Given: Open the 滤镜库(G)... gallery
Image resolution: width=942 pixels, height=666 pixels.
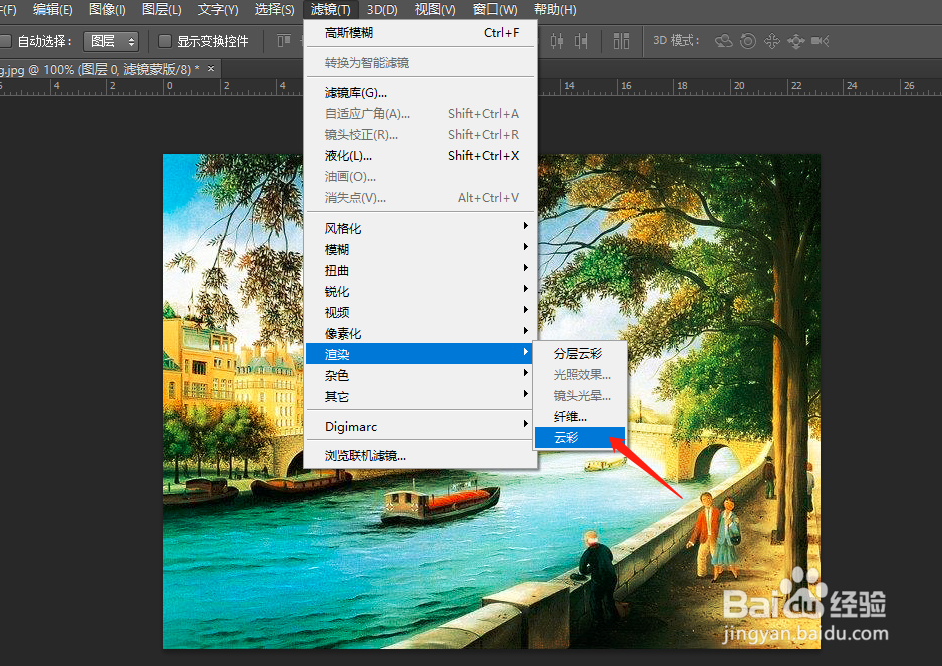Looking at the screenshot, I should coord(420,92).
